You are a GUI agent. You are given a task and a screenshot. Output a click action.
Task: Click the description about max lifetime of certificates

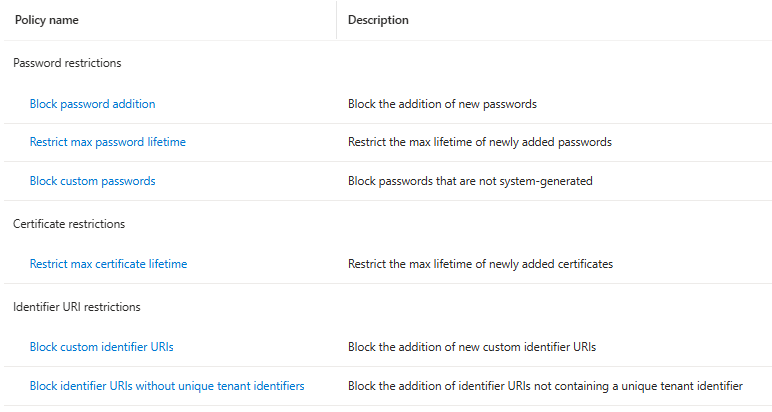[x=480, y=264]
